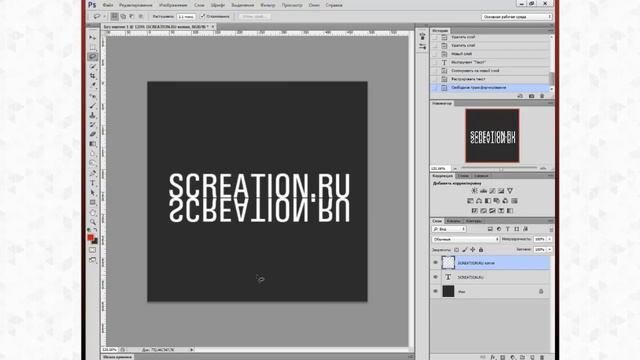The height and width of the screenshot is (360, 640).
Task: Click the Refine Edge button
Action: pos(254,16)
